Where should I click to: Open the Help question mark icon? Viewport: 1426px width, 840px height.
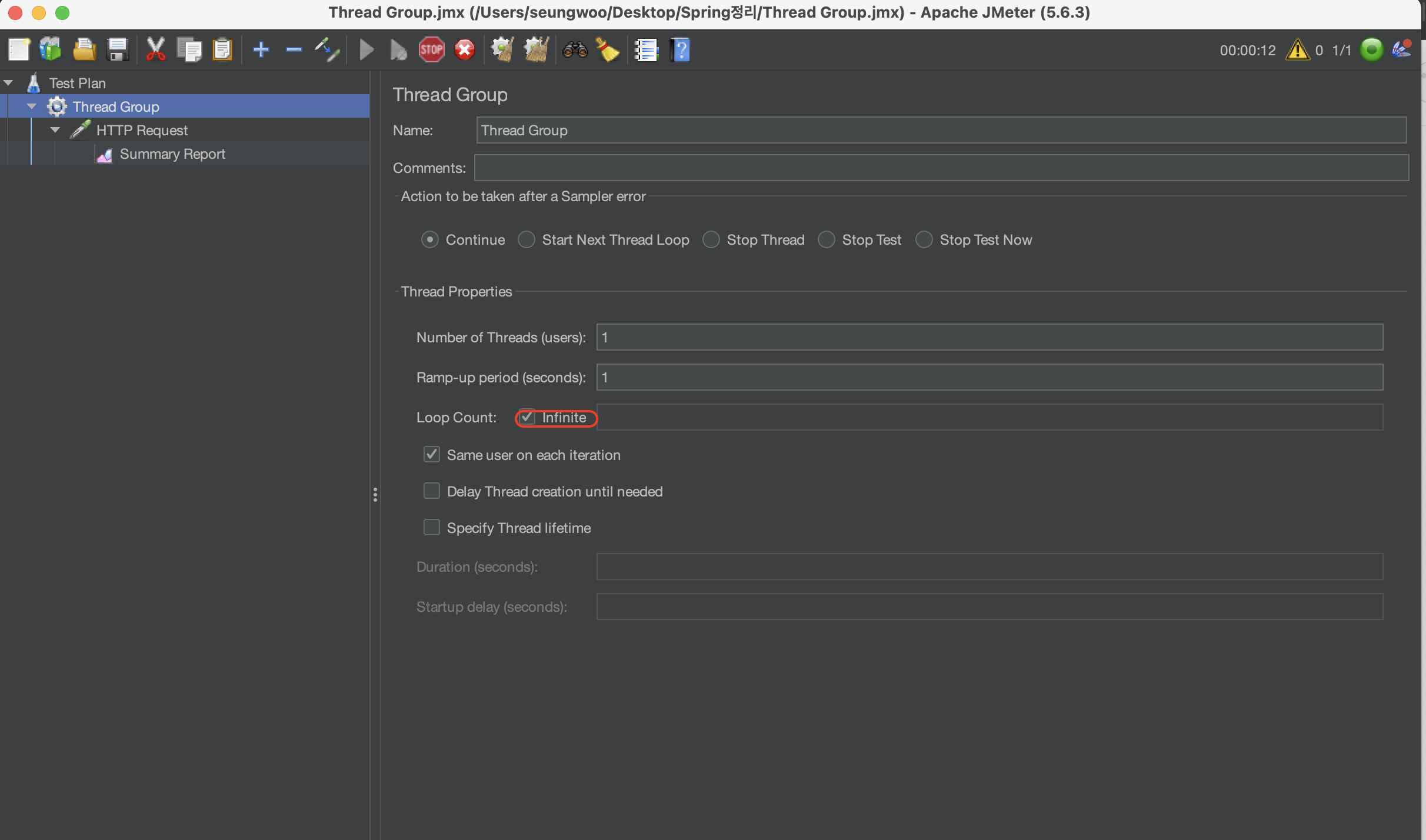click(x=680, y=50)
